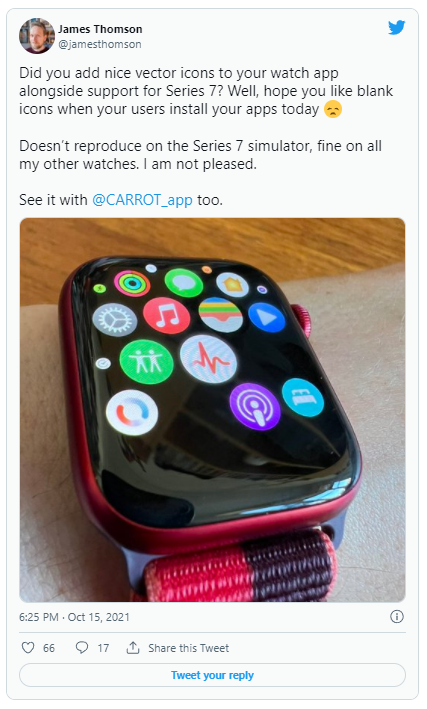427x709 pixels.
Task: Click the James Thomson display name
Action: (100, 29)
